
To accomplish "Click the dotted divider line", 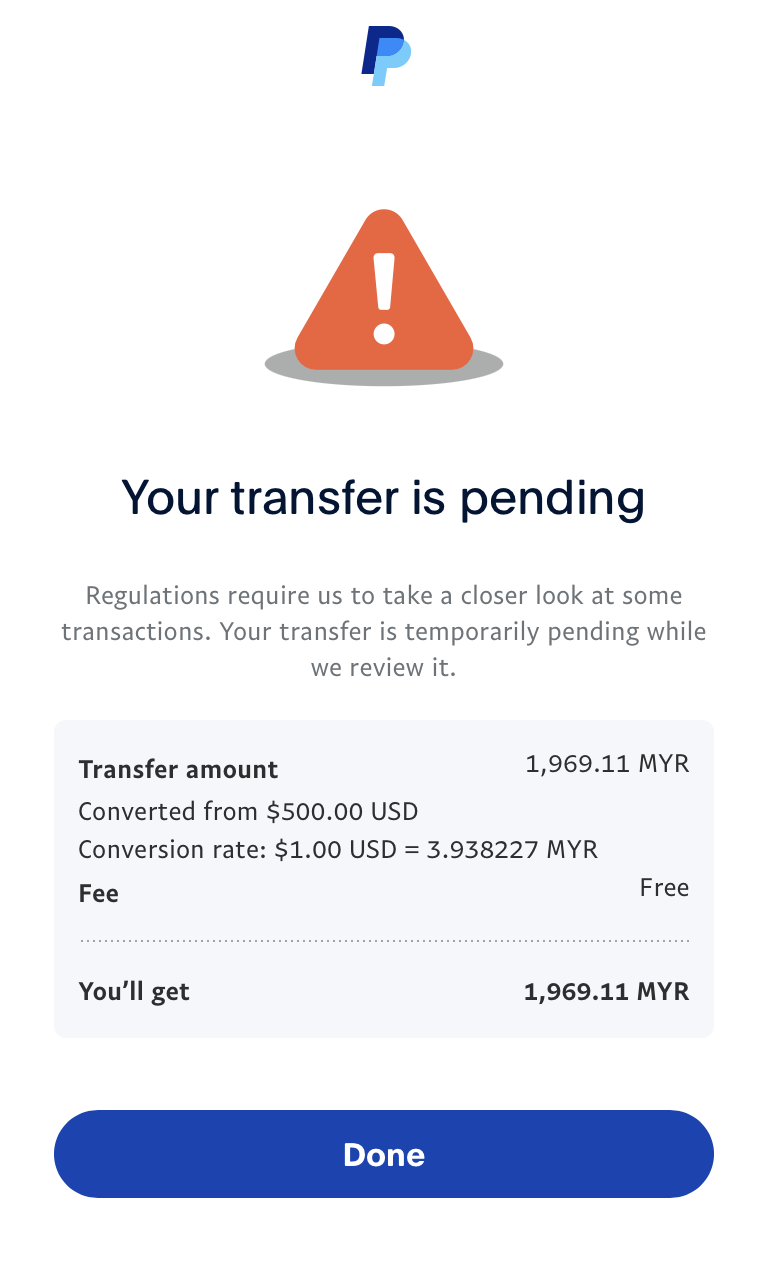I will coord(384,941).
